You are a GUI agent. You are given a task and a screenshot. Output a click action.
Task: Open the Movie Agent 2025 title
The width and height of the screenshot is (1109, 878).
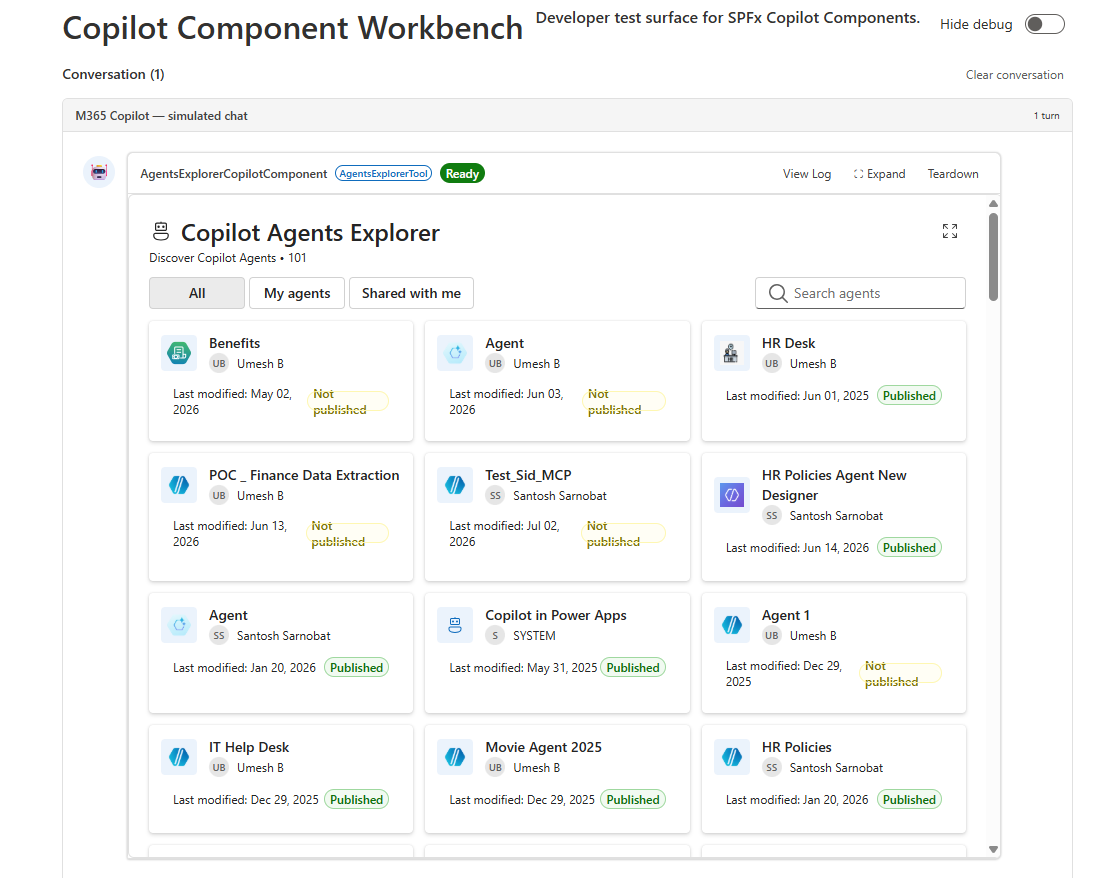pyautogui.click(x=543, y=747)
